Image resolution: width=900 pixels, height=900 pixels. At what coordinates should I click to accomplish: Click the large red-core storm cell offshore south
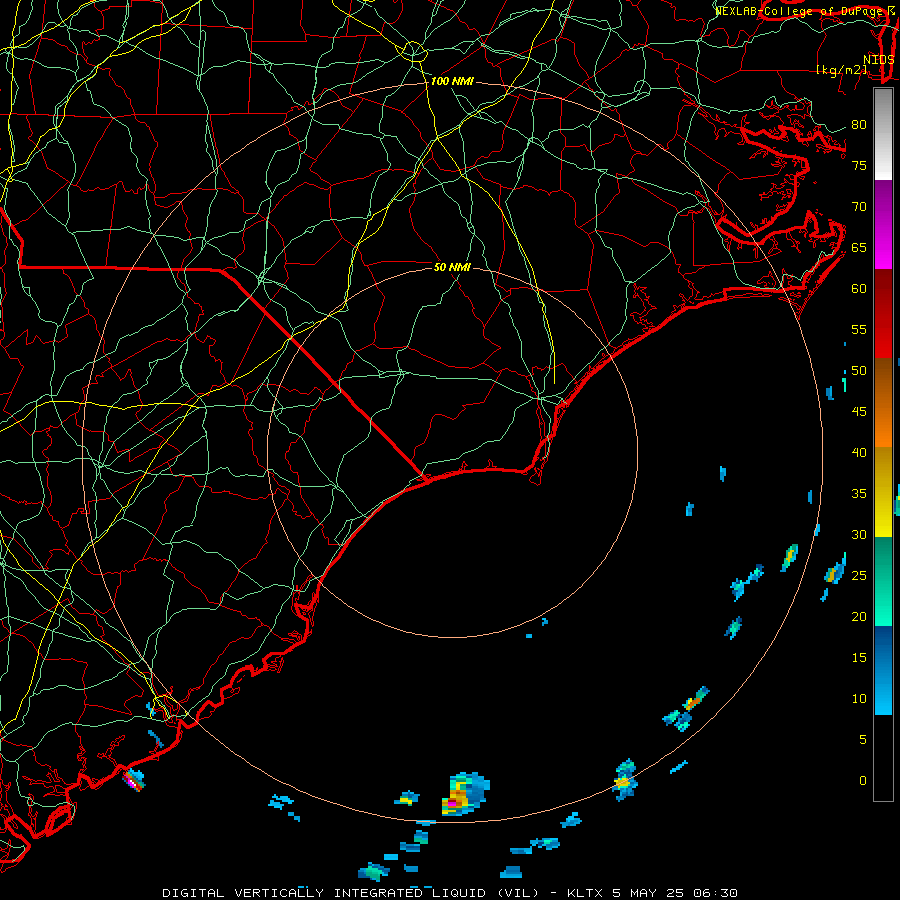tap(465, 794)
